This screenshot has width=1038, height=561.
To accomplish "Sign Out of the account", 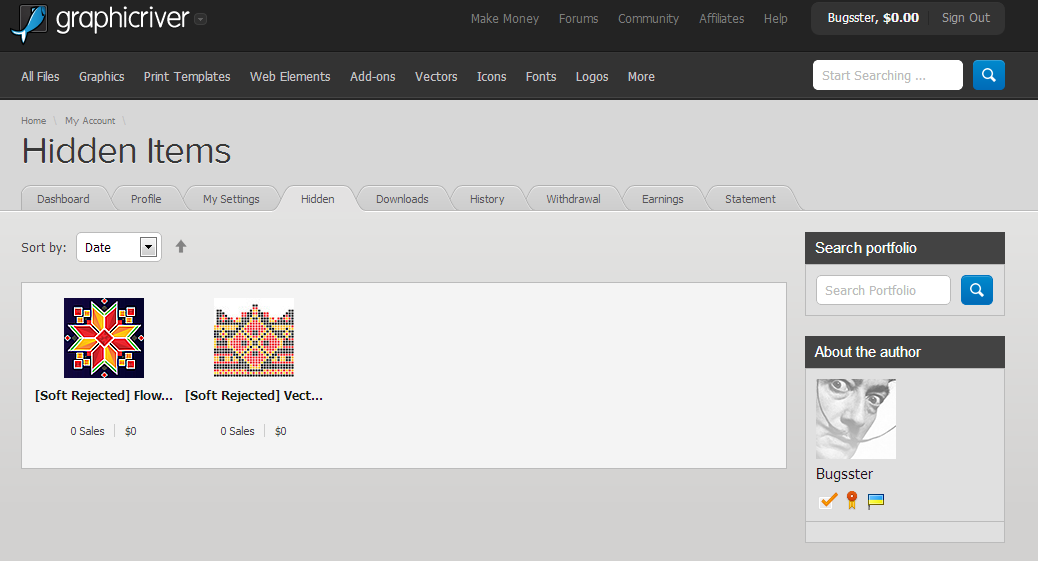I will pos(966,18).
